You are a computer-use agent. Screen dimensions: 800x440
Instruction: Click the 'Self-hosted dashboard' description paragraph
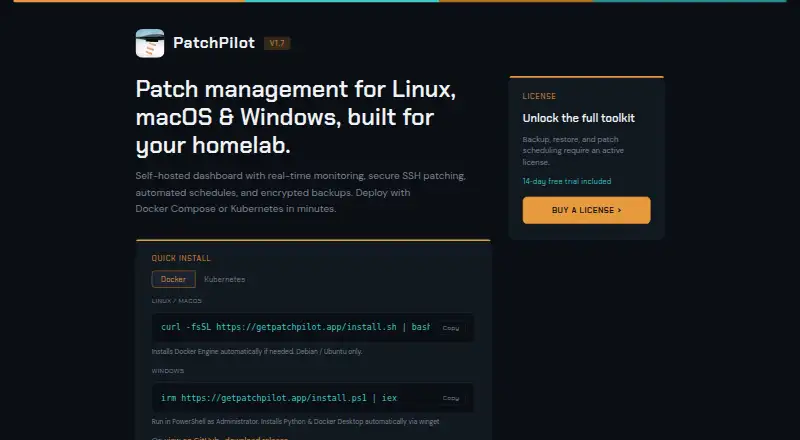pyautogui.click(x=301, y=192)
